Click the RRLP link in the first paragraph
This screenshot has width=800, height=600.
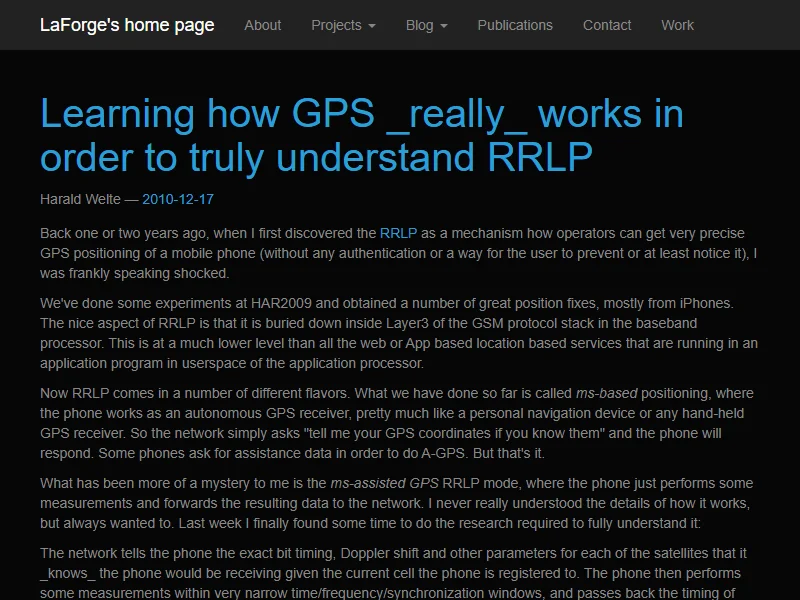point(398,233)
